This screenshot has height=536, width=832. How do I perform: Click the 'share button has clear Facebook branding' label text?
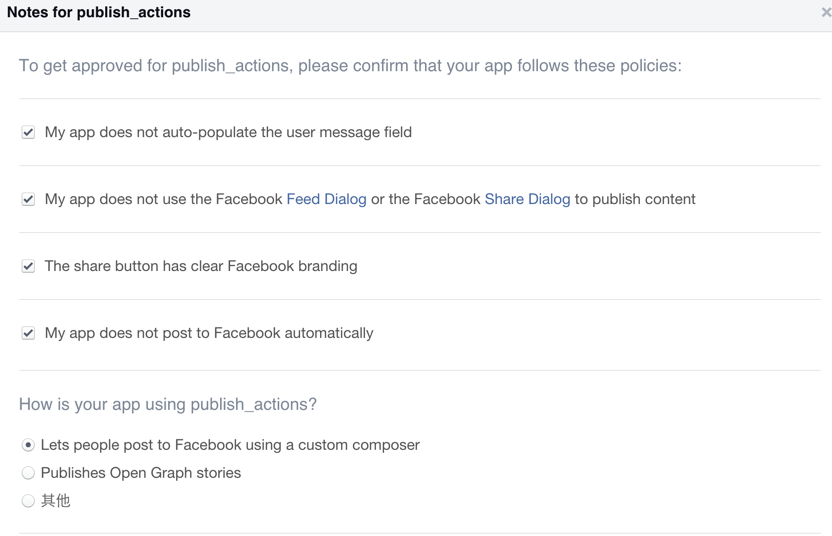tap(201, 266)
